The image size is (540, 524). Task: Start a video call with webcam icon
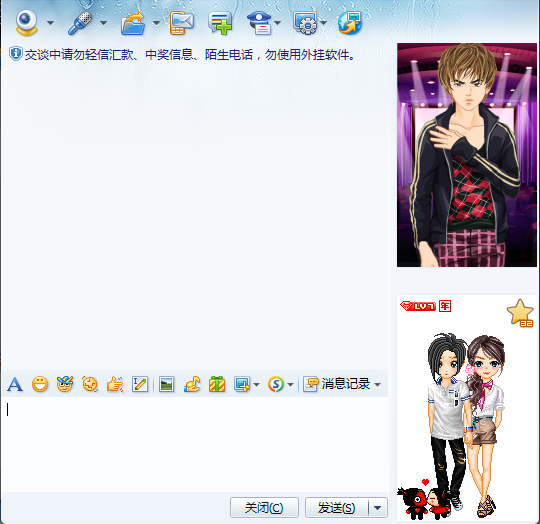tap(27, 23)
